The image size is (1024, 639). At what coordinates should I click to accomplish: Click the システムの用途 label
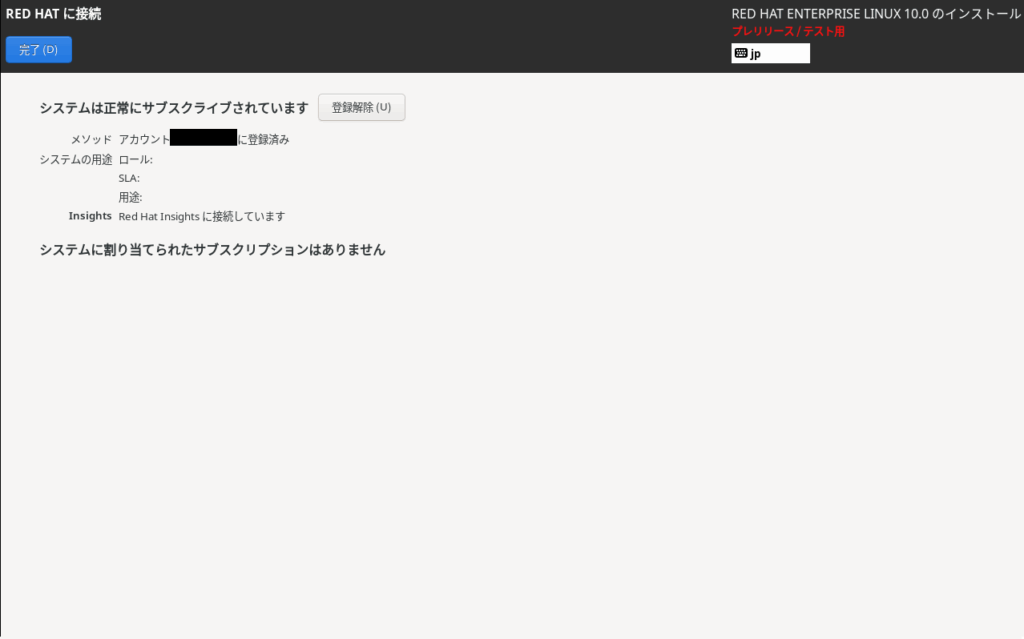(76, 160)
